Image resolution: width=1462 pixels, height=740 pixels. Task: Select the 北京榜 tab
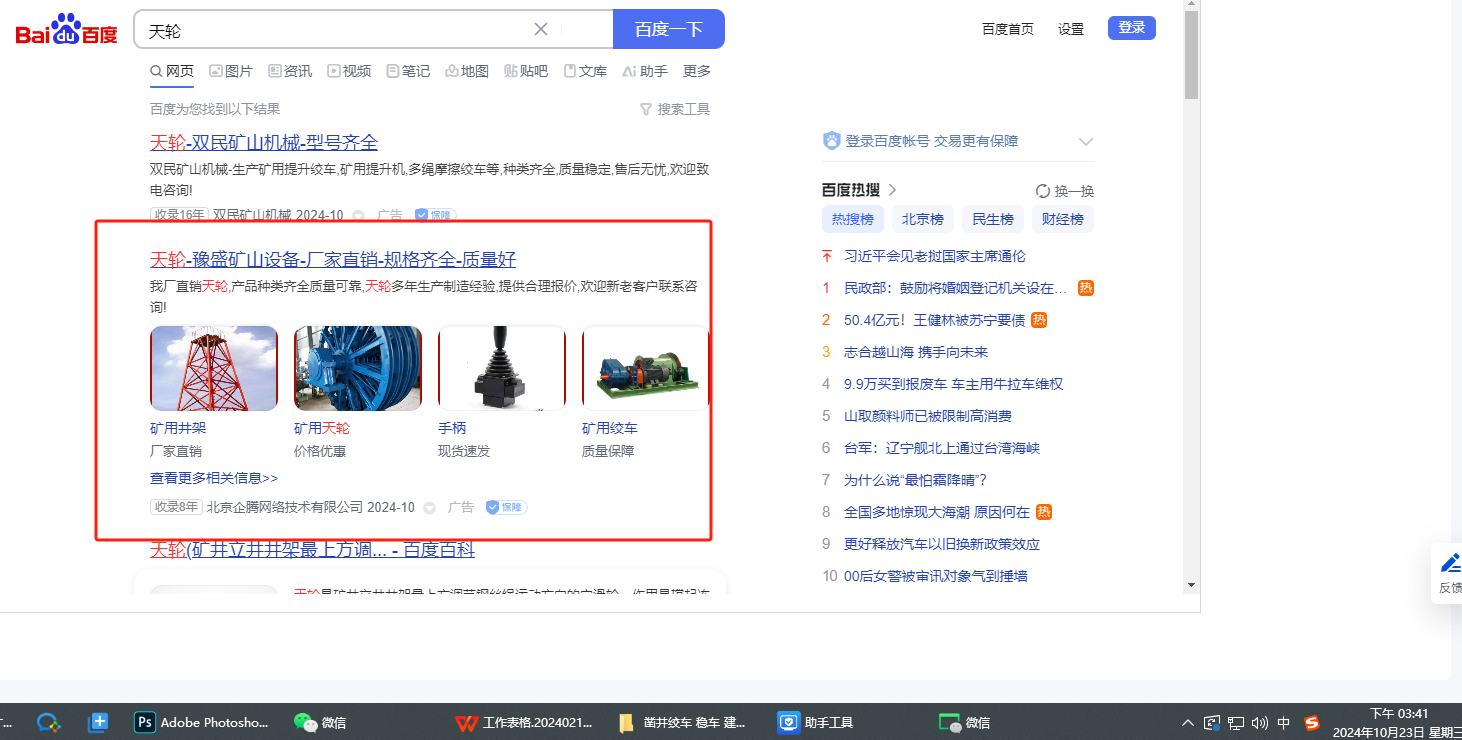[x=923, y=219]
